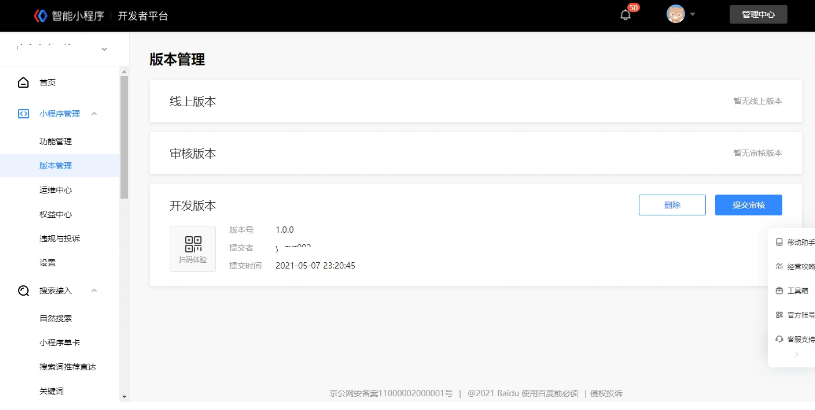Viewport: 815px width, 410px height.
Task: Select 版本管理 in the sidebar
Action: click(x=56, y=166)
